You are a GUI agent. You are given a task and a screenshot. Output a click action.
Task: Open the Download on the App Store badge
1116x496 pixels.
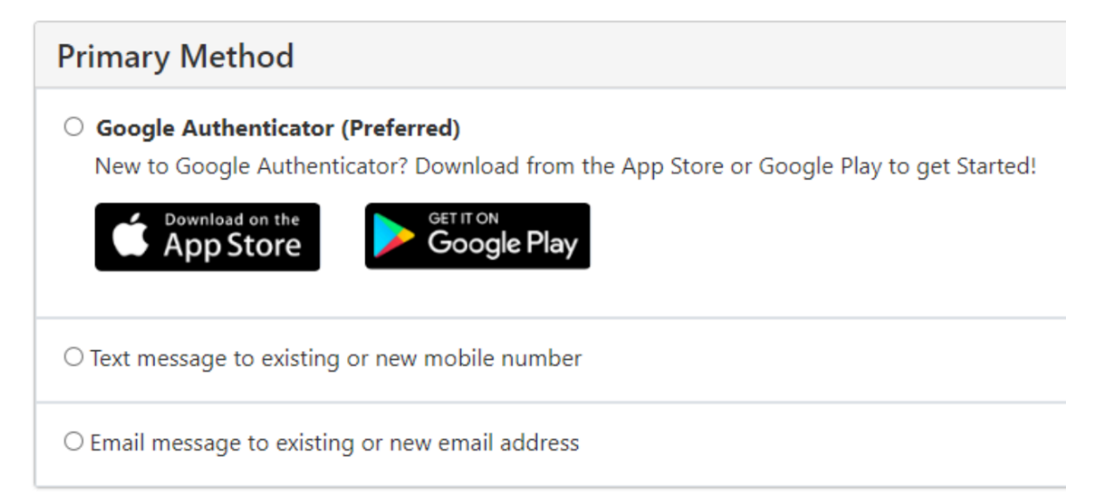(x=207, y=236)
